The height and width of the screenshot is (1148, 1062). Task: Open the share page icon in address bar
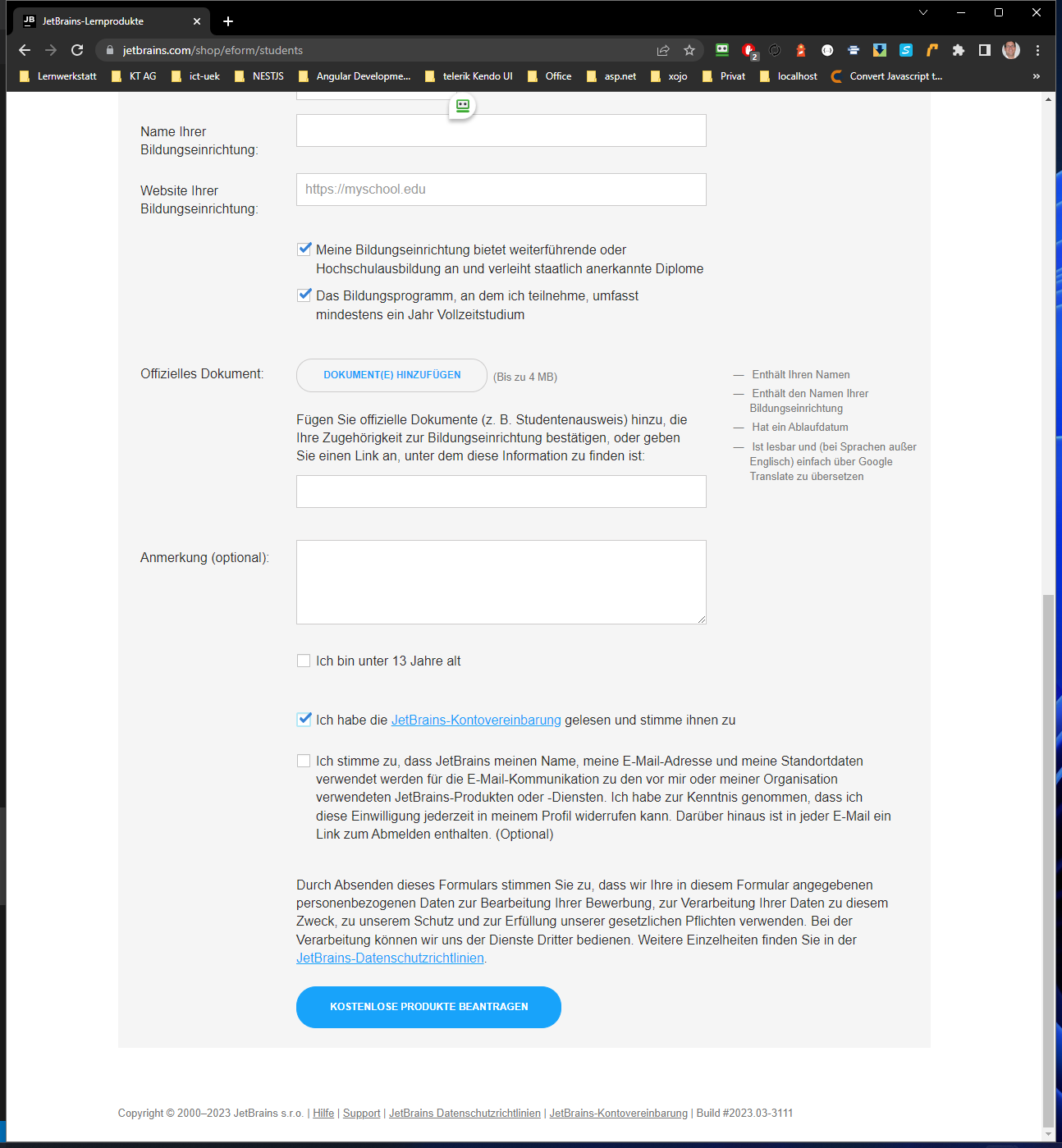tap(663, 50)
